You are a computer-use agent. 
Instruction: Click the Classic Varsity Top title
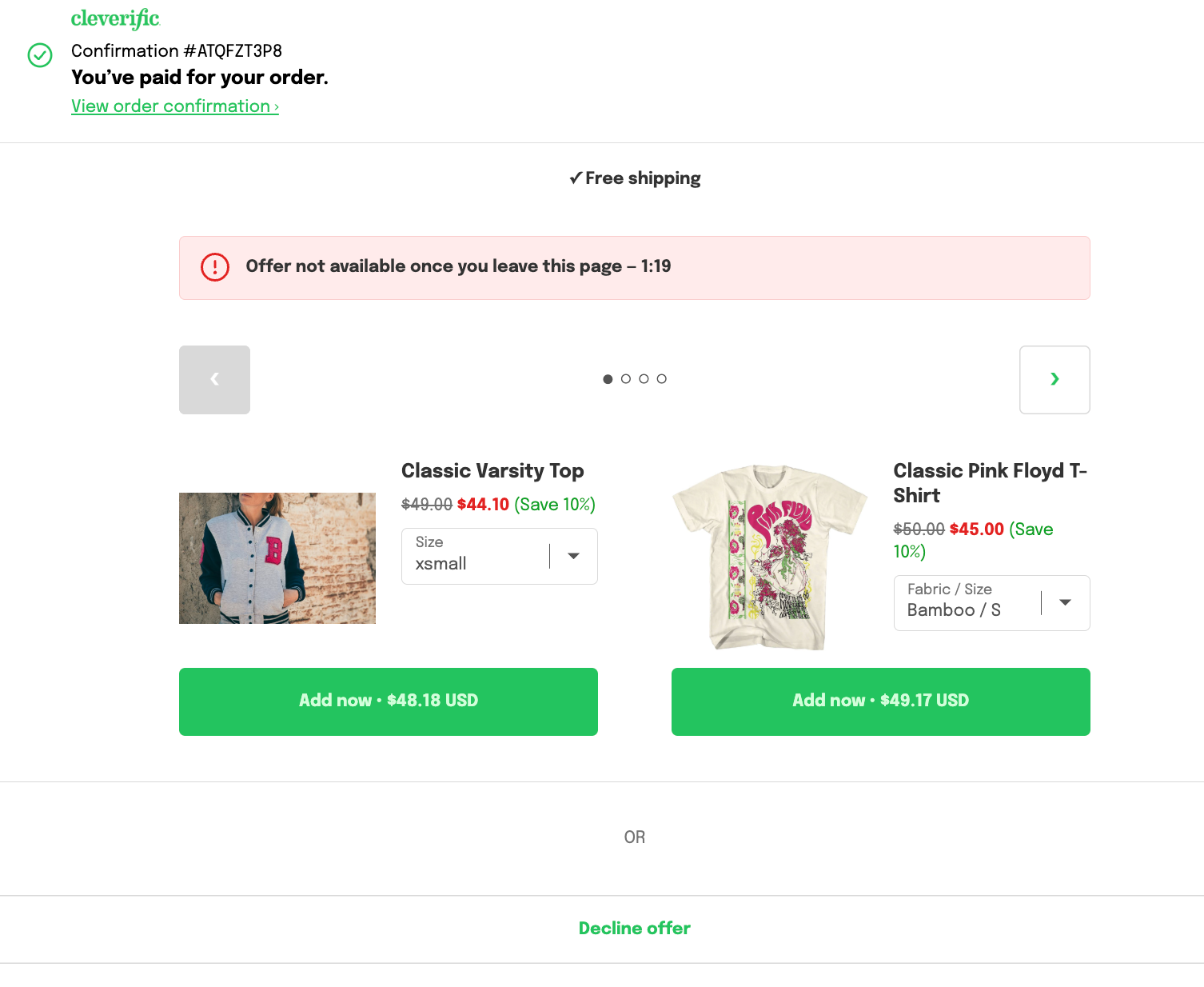492,471
